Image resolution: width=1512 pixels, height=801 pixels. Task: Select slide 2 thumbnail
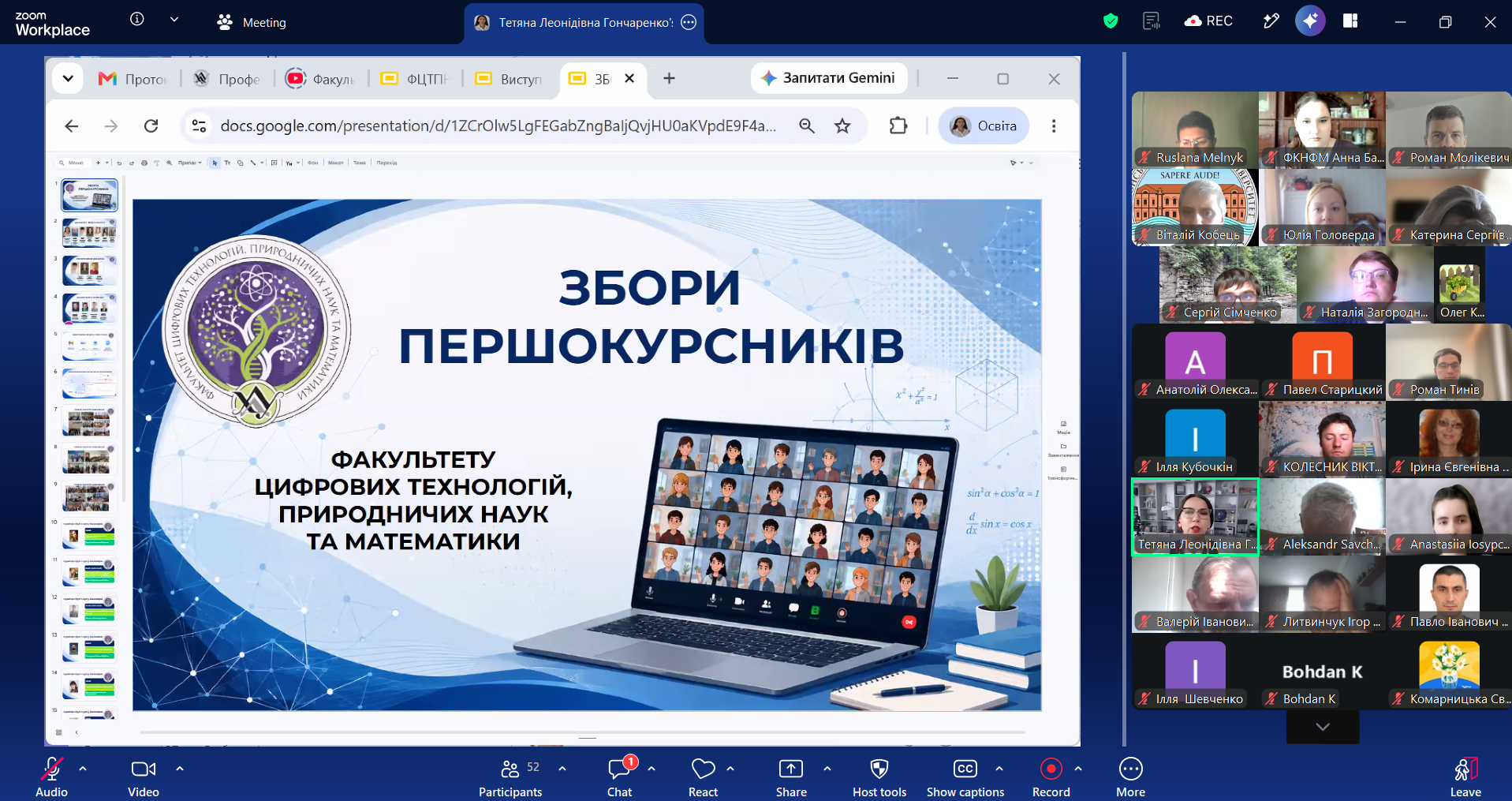coord(89,233)
